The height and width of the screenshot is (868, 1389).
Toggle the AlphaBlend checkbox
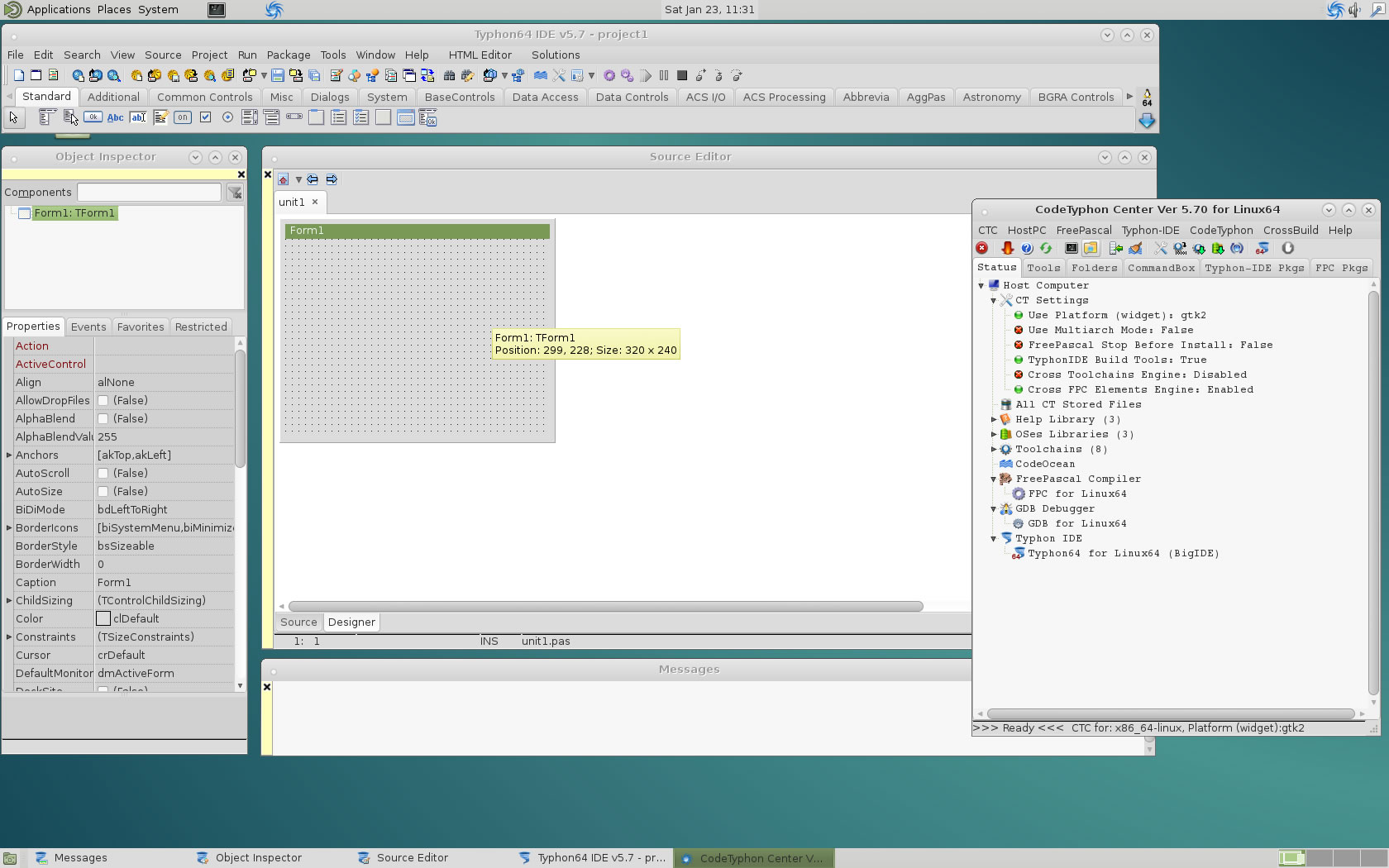tap(103, 418)
